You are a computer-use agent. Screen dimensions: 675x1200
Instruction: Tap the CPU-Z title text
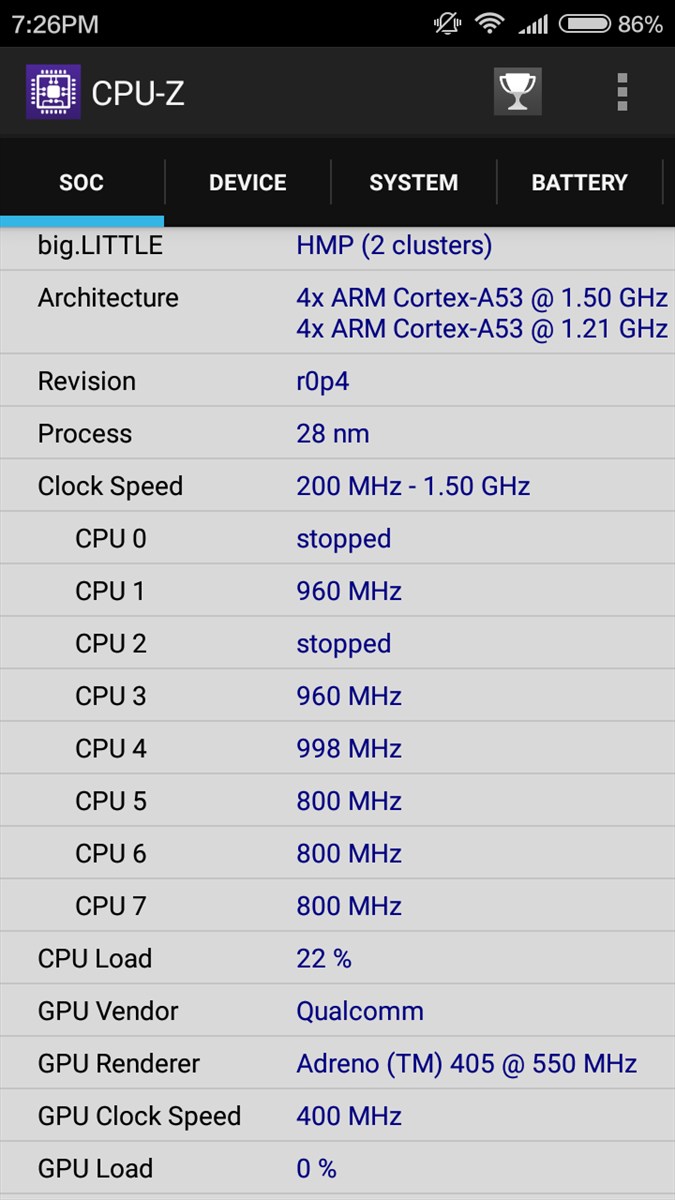138,93
